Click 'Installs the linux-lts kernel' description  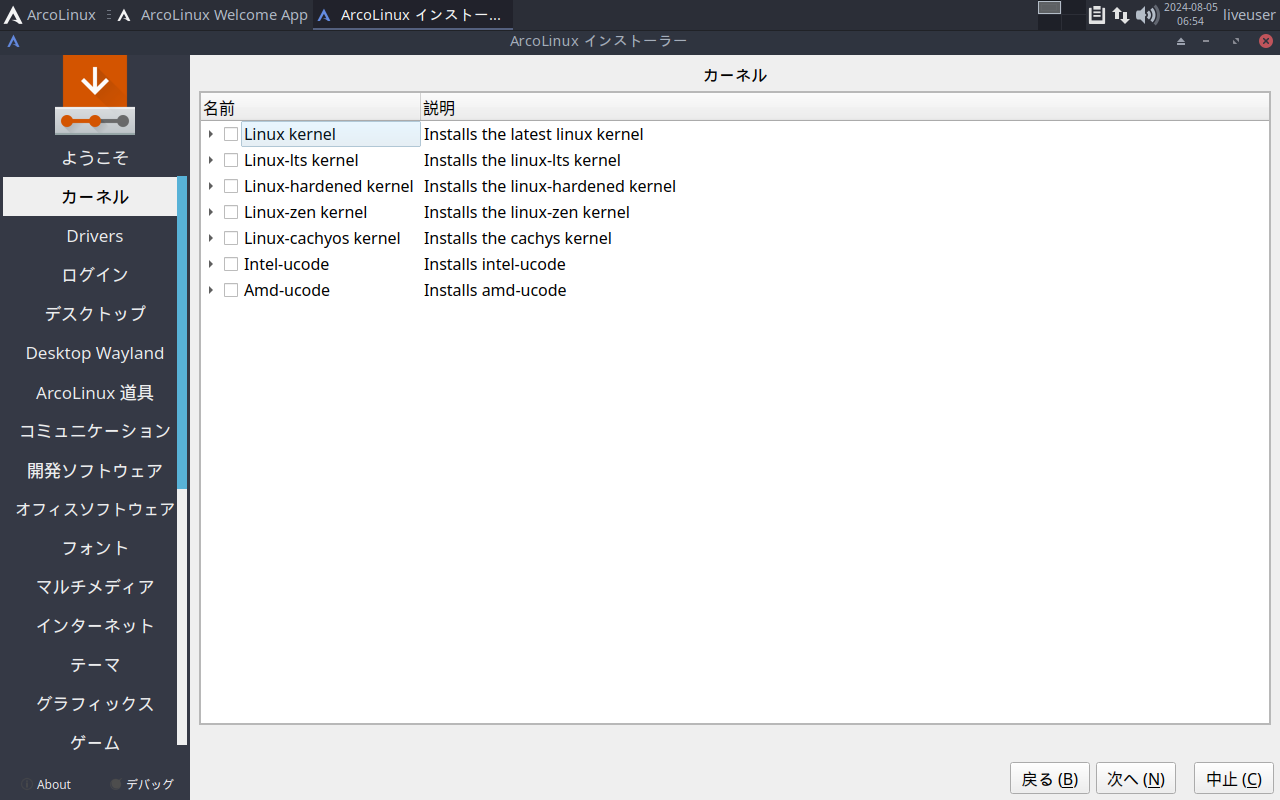tap(522, 160)
